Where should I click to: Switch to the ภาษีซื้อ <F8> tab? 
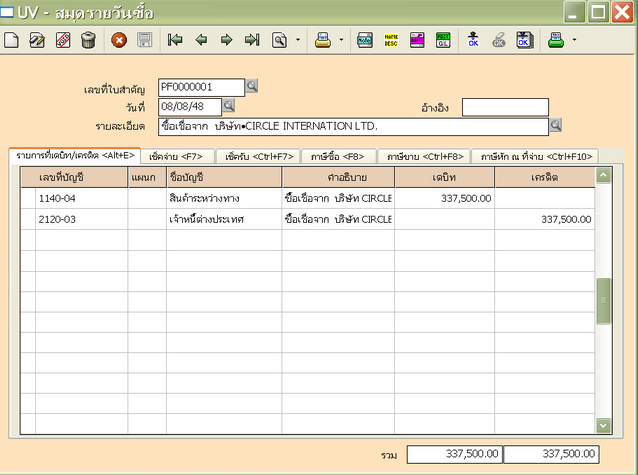pyautogui.click(x=338, y=156)
